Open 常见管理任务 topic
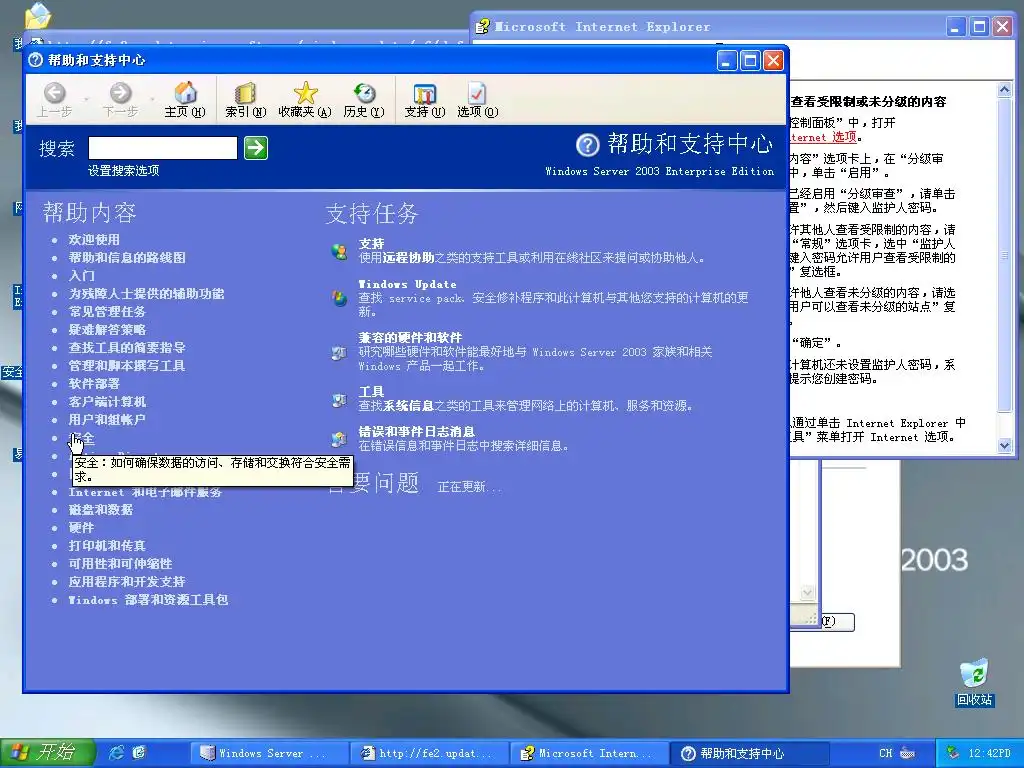This screenshot has width=1024, height=768. pyautogui.click(x=107, y=312)
